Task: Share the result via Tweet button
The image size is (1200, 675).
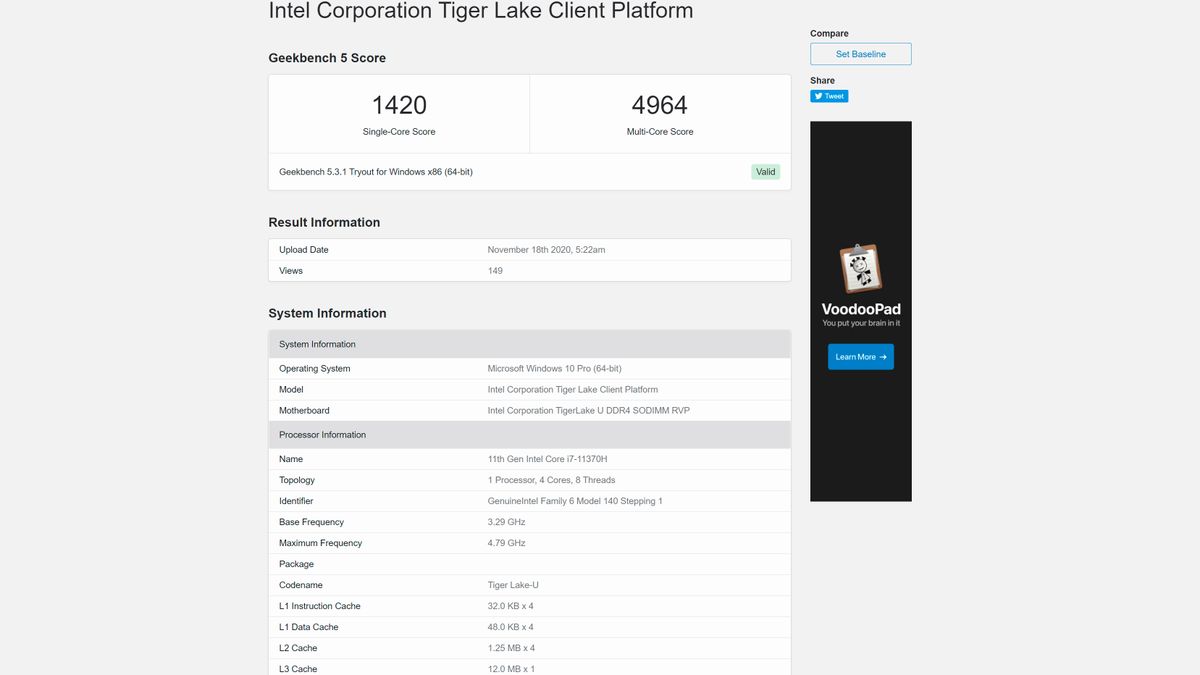Action: [829, 96]
